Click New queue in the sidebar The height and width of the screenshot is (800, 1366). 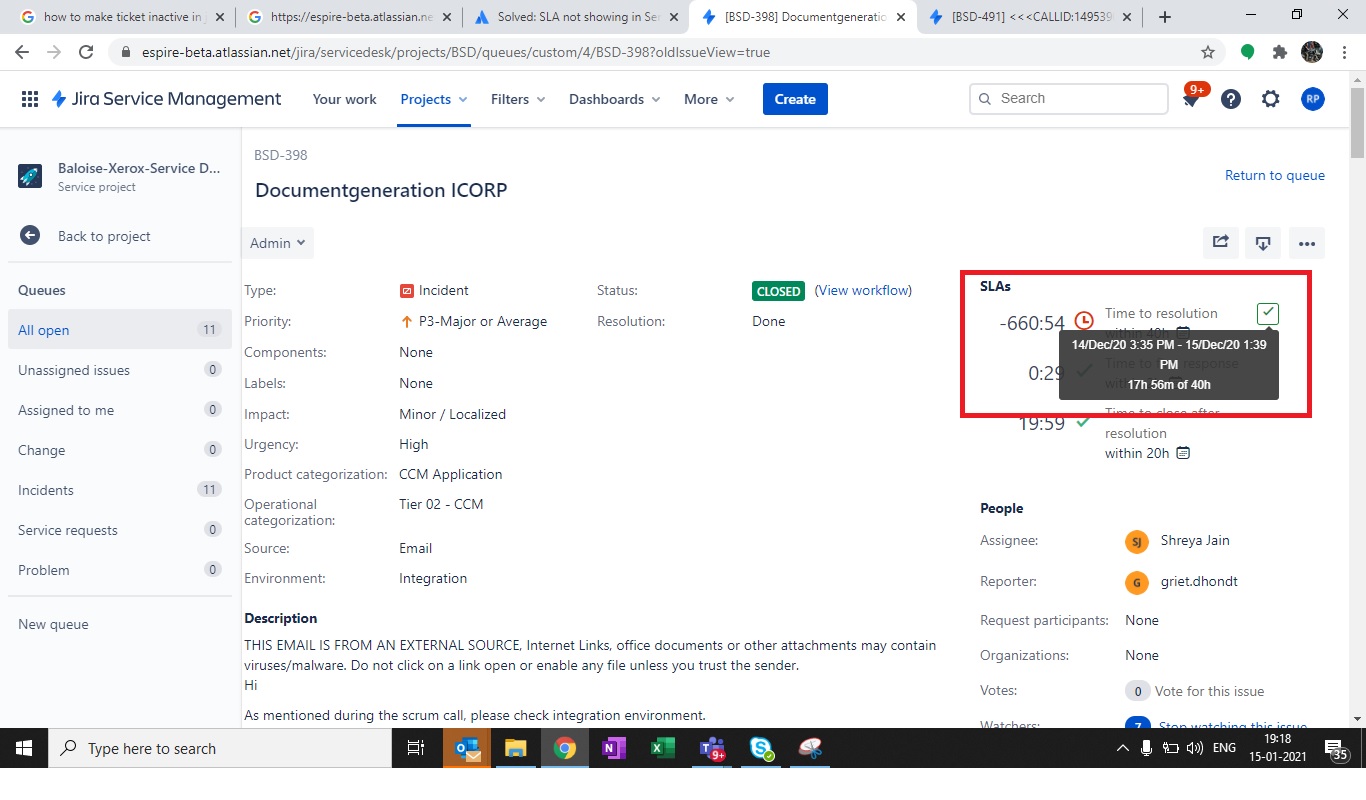pyautogui.click(x=53, y=624)
